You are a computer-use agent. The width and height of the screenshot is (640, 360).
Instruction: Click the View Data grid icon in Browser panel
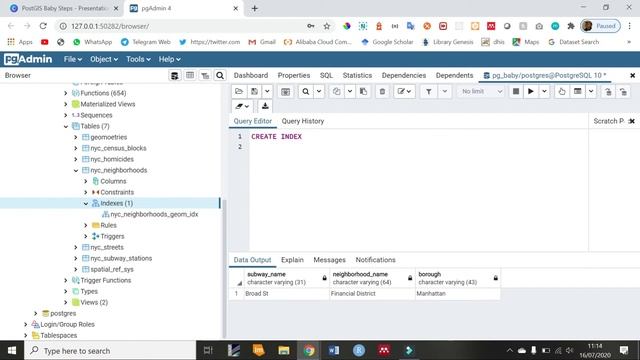click(190, 76)
